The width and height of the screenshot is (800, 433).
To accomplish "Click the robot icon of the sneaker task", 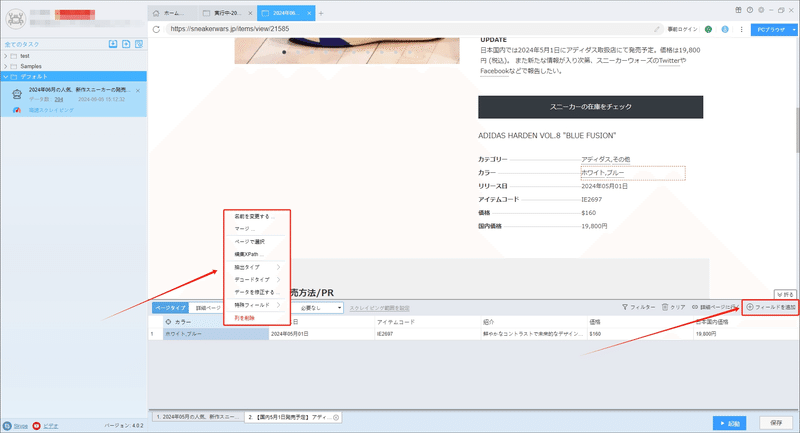I will [17, 94].
